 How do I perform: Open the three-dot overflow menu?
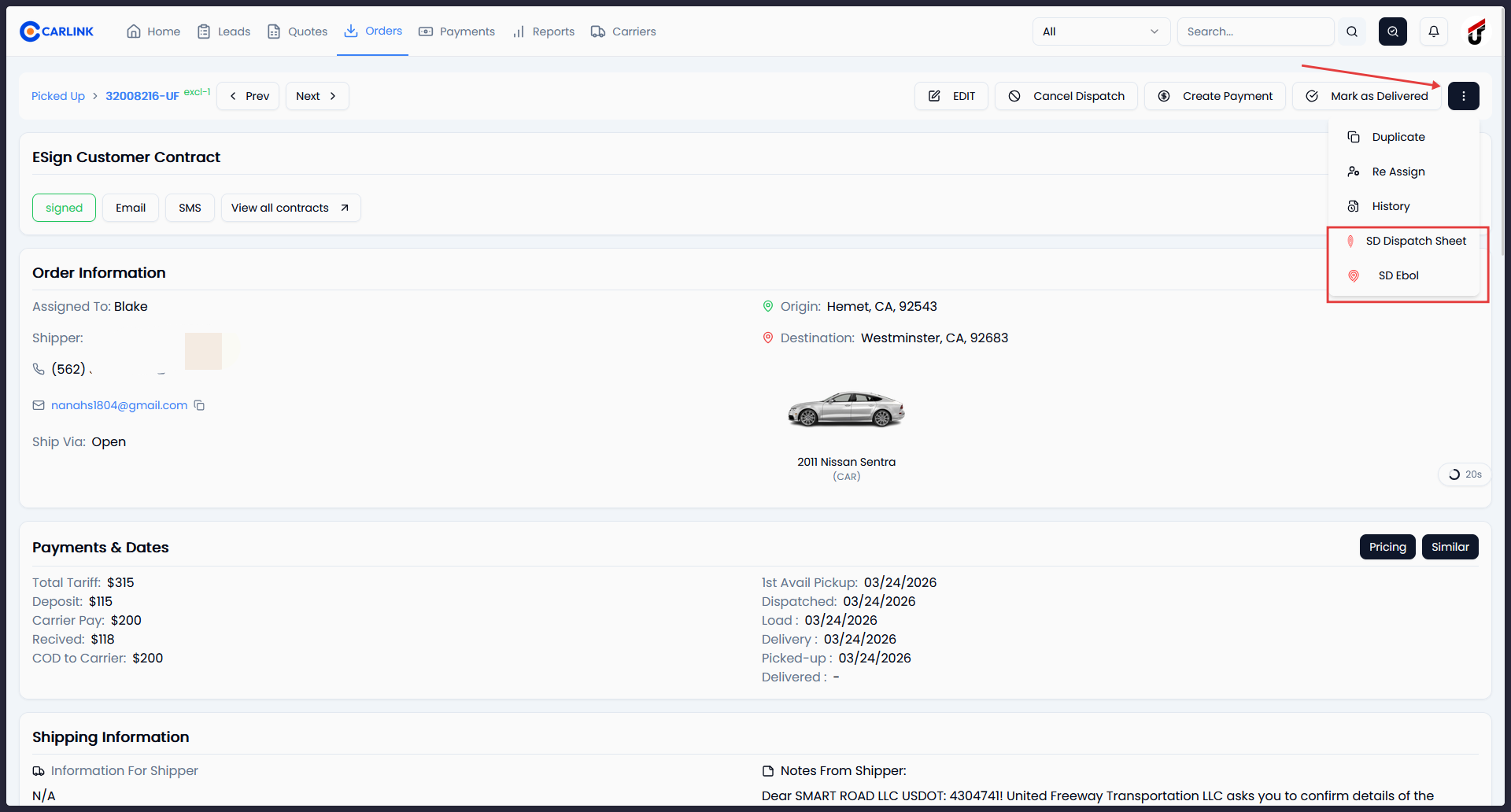pos(1465,95)
